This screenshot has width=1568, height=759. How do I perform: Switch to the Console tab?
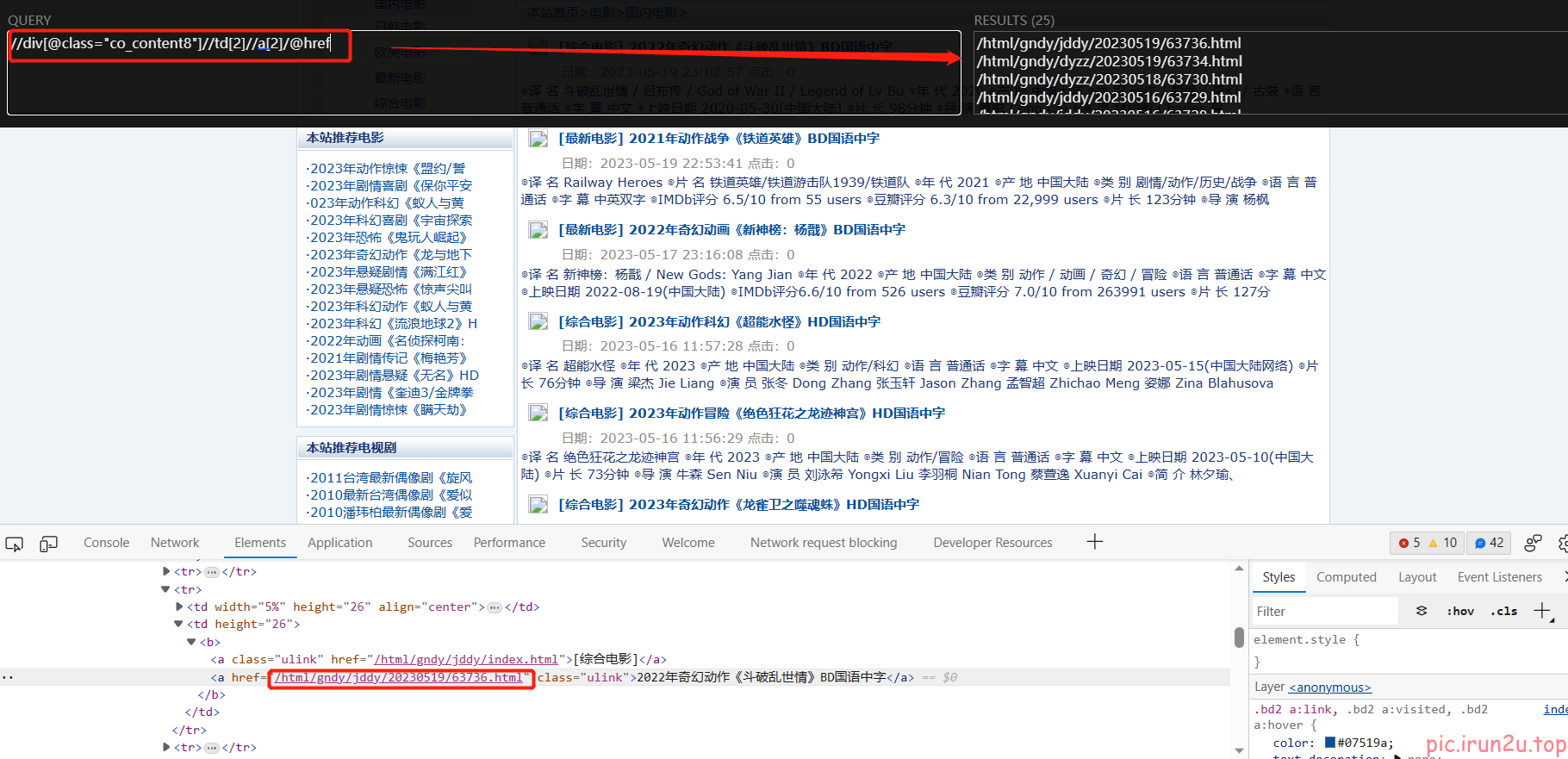[x=106, y=543]
